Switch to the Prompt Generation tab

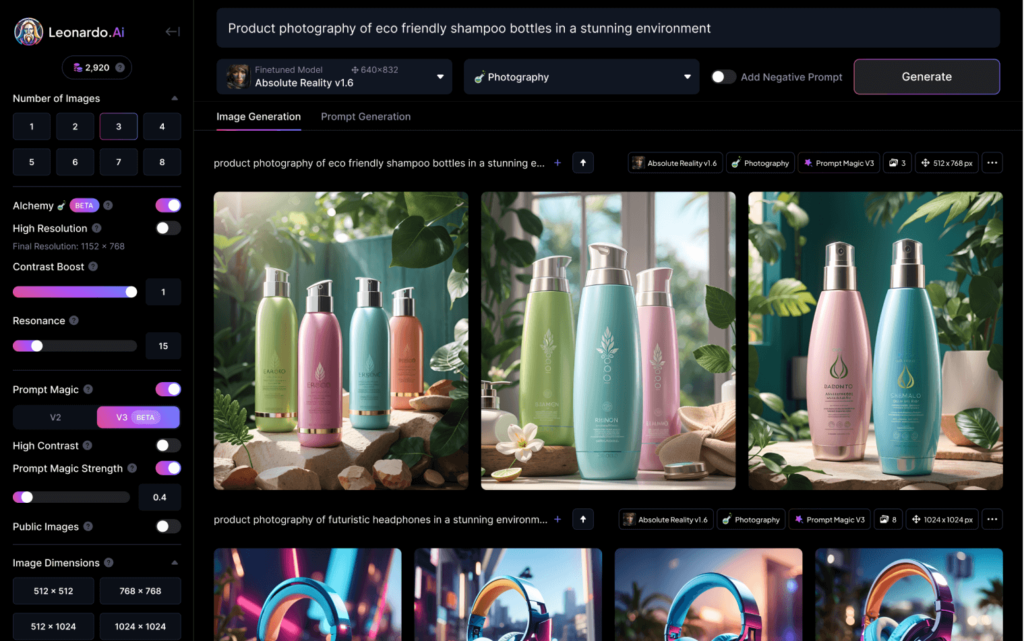(x=365, y=117)
